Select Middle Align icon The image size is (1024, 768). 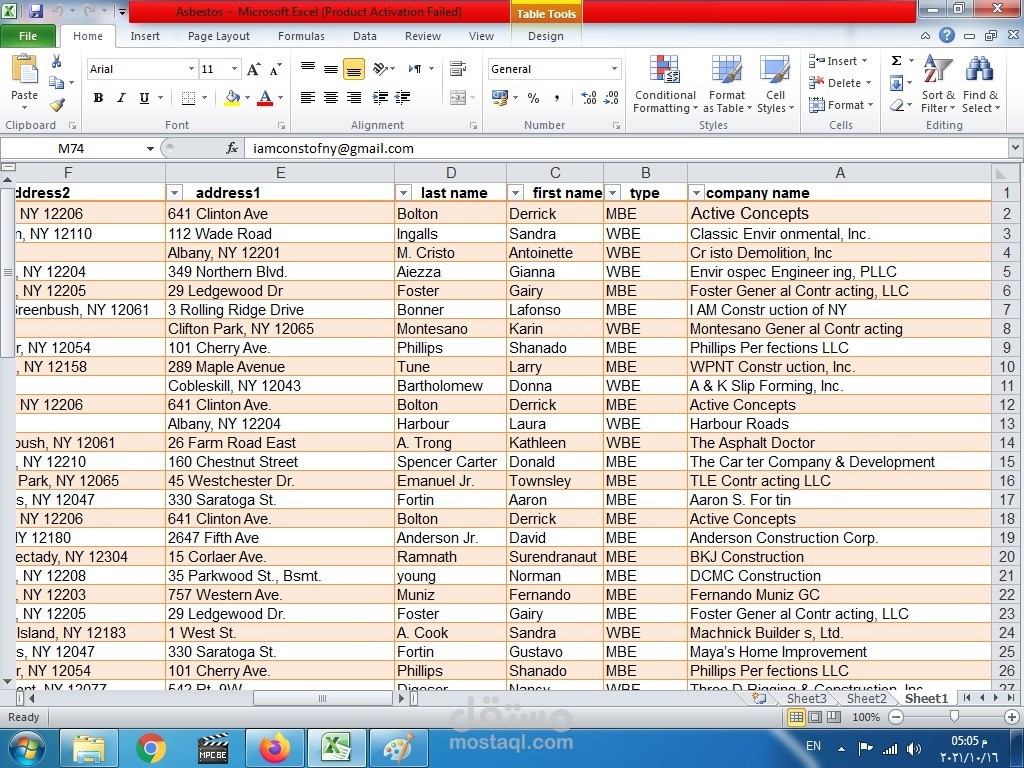pos(331,68)
